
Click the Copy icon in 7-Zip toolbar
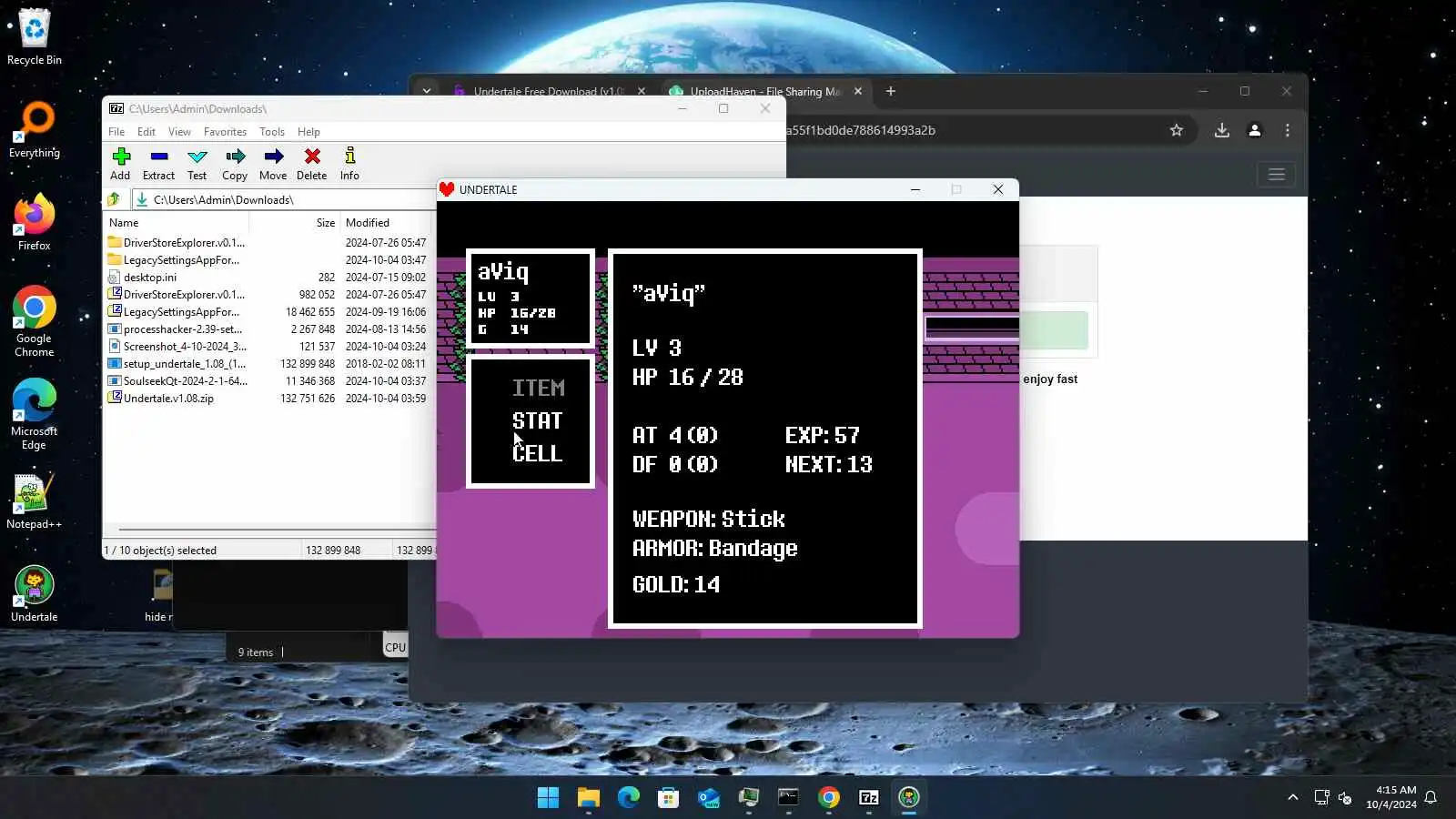point(235,164)
